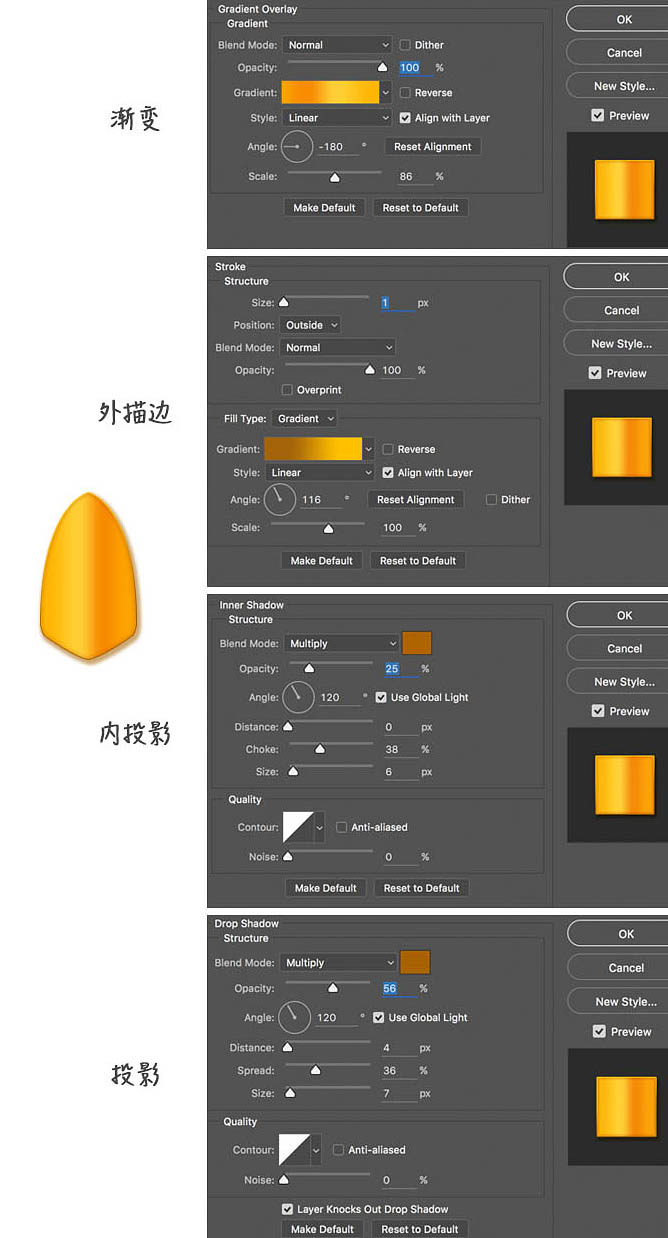Open Inner Shadow contour picker thumbnail
This screenshot has height=1238, width=668.
298,827
